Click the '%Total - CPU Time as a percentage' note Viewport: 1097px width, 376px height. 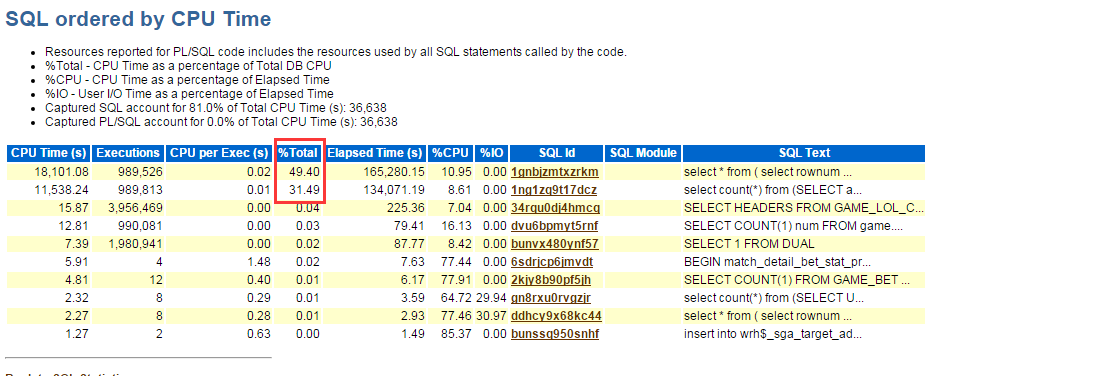click(x=188, y=66)
